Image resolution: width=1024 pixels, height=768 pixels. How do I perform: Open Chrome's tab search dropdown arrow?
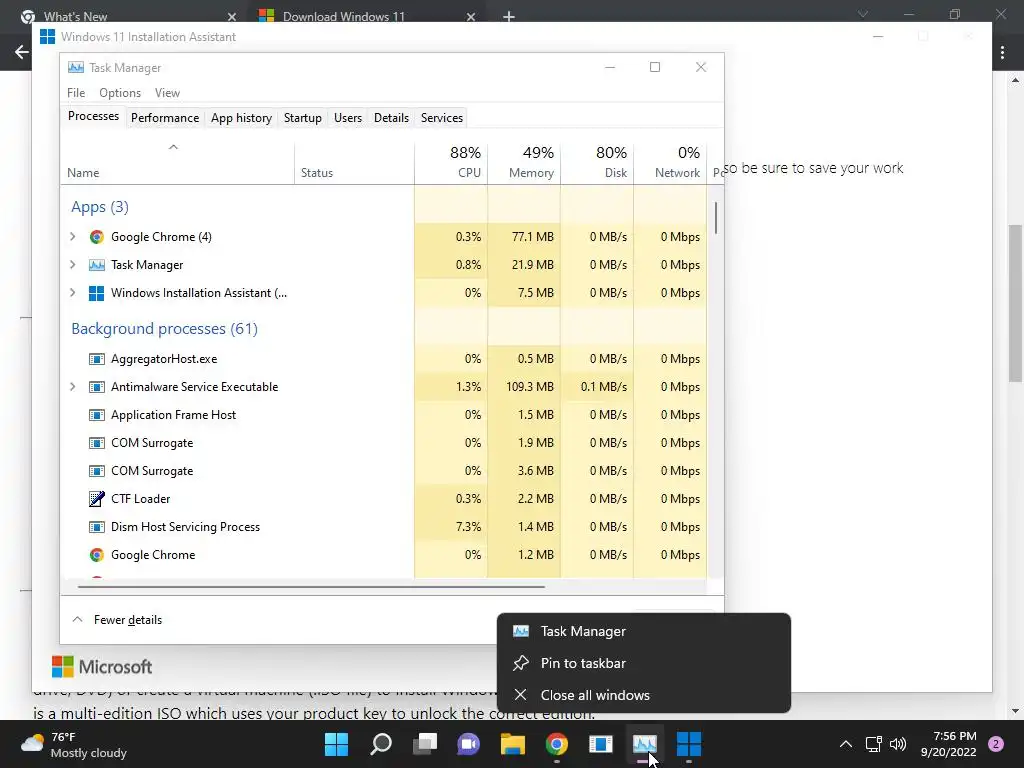point(863,14)
